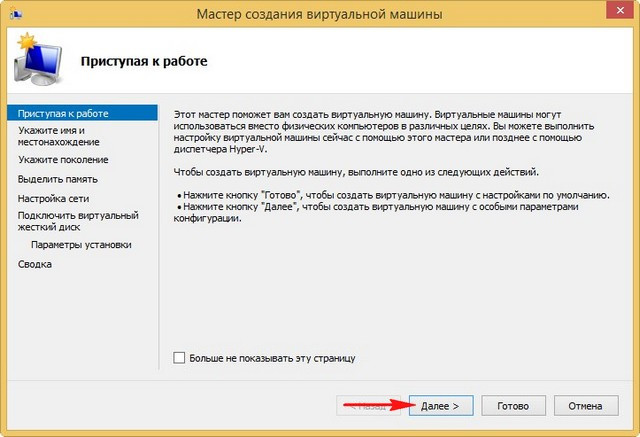Close the virtual machine wizard window
Screen dimensions: 640x437
[x=620, y=10]
